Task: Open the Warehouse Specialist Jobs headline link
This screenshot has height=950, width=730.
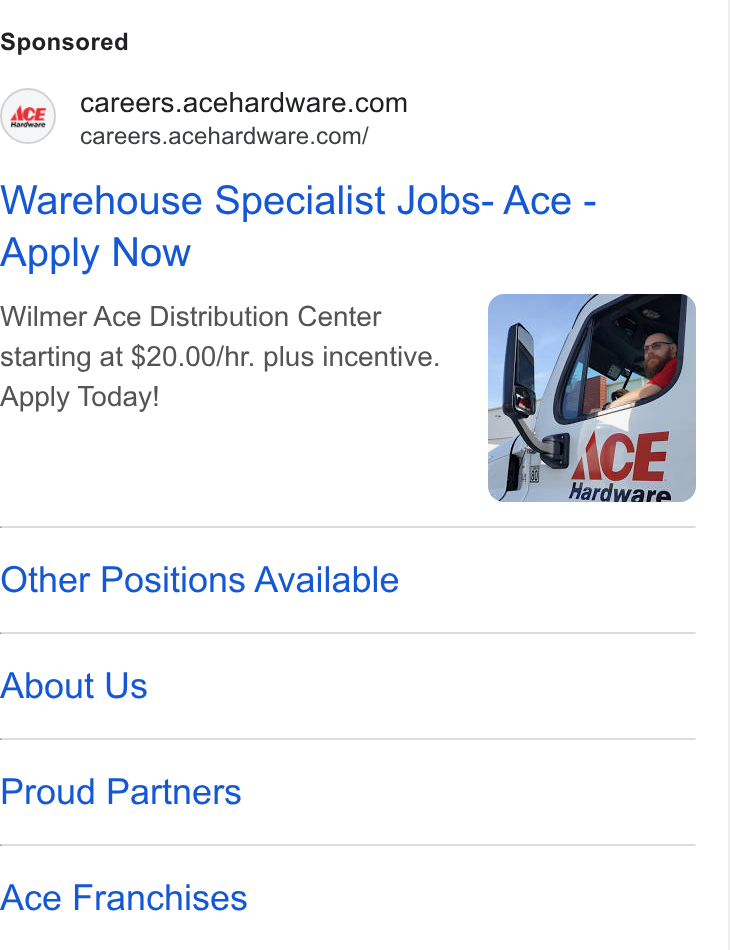Action: [x=298, y=226]
